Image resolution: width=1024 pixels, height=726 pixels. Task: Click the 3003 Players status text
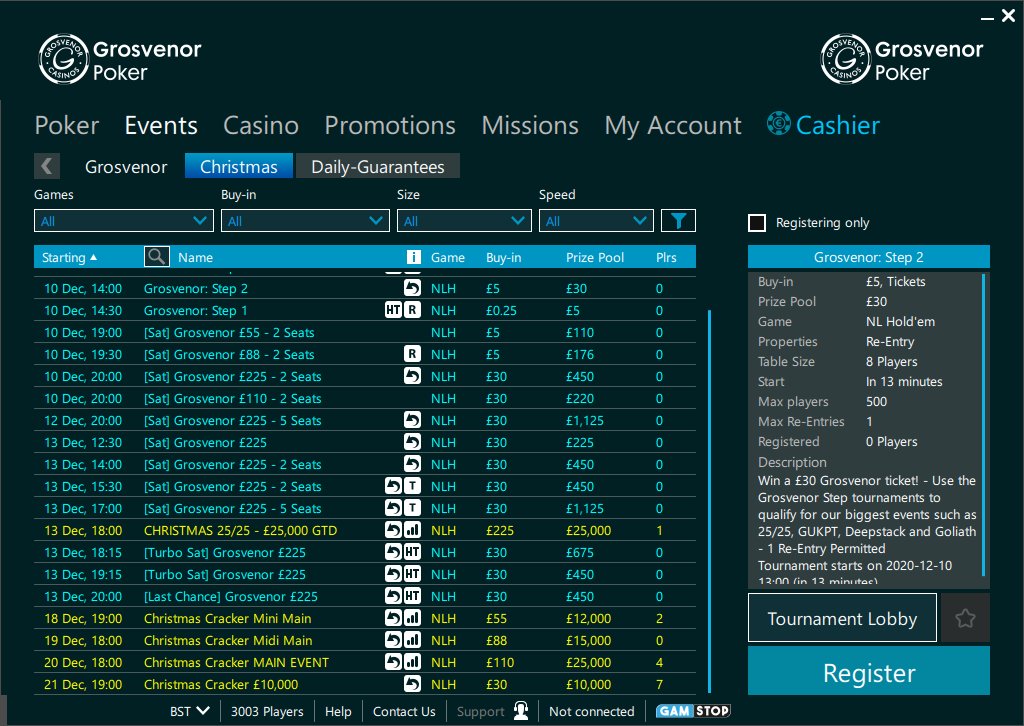click(266, 711)
